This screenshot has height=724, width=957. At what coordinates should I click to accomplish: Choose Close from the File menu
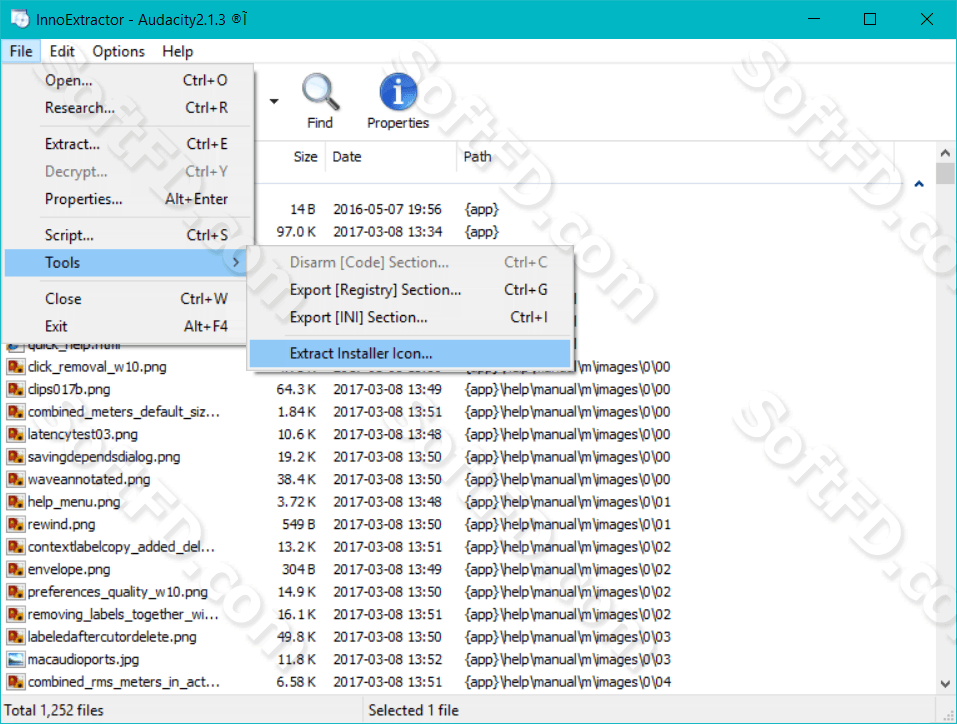coord(128,299)
